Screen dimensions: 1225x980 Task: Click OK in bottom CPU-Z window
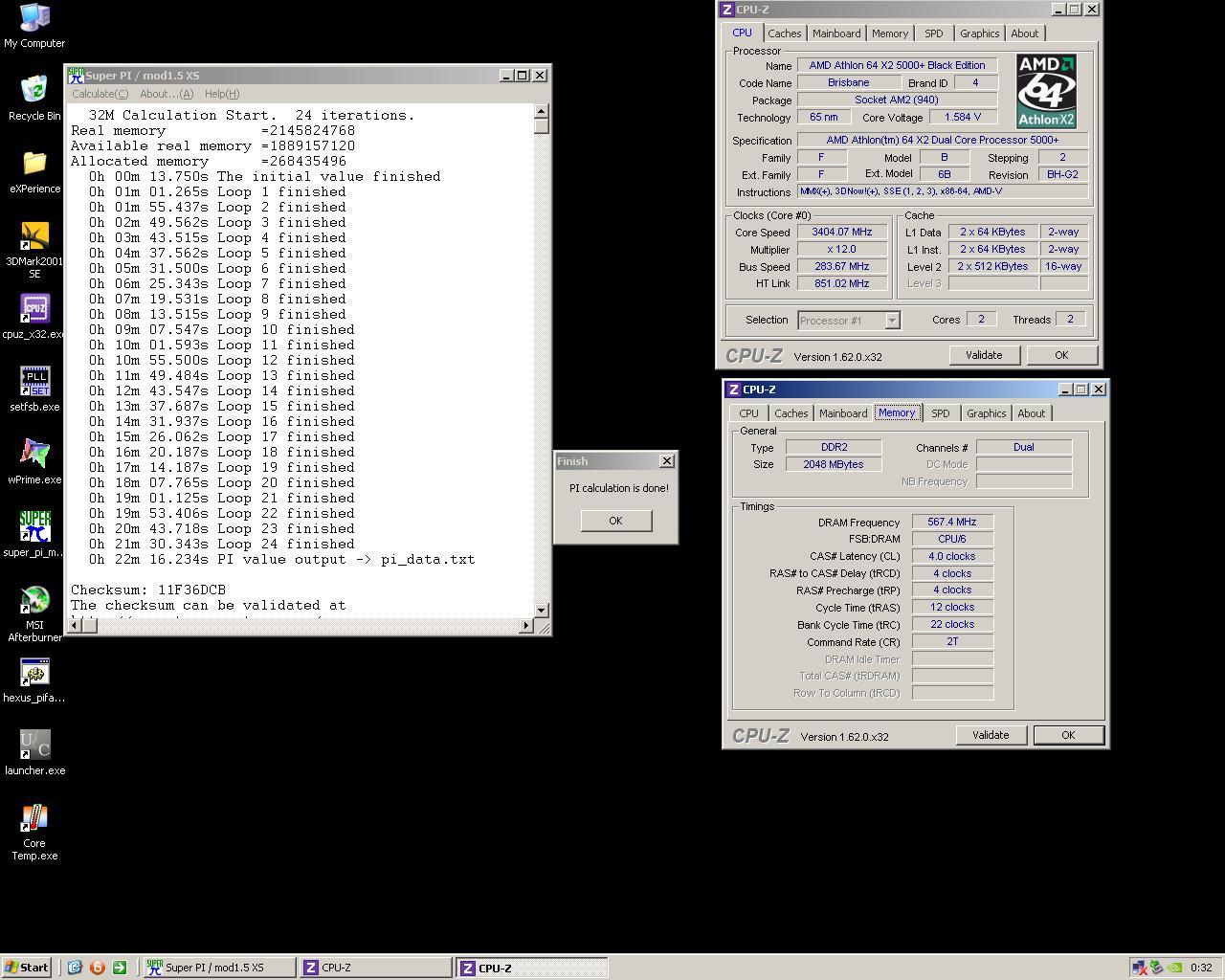[x=1068, y=735]
